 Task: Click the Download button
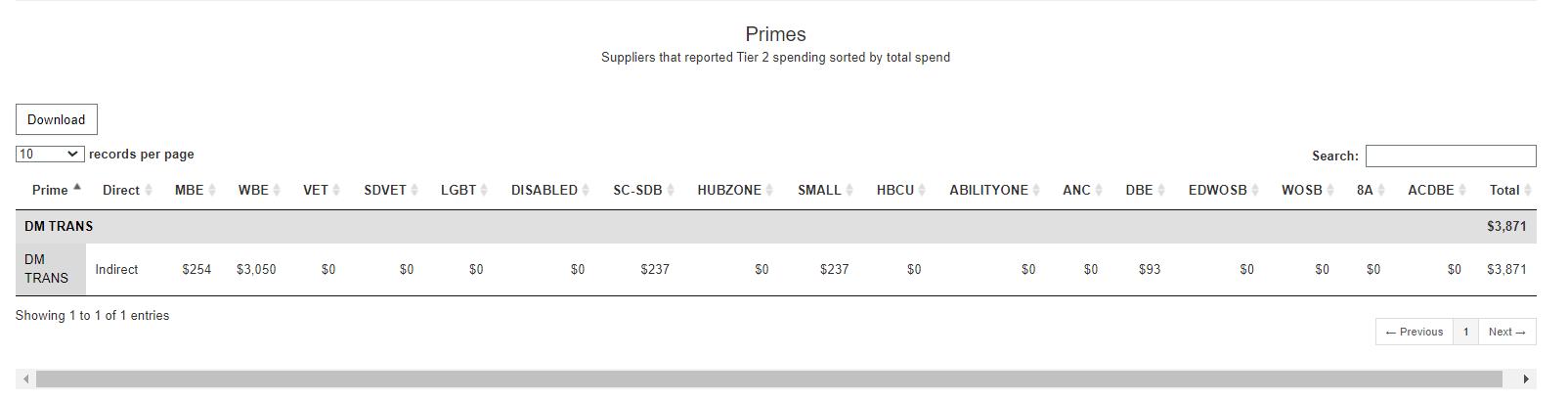[x=57, y=119]
